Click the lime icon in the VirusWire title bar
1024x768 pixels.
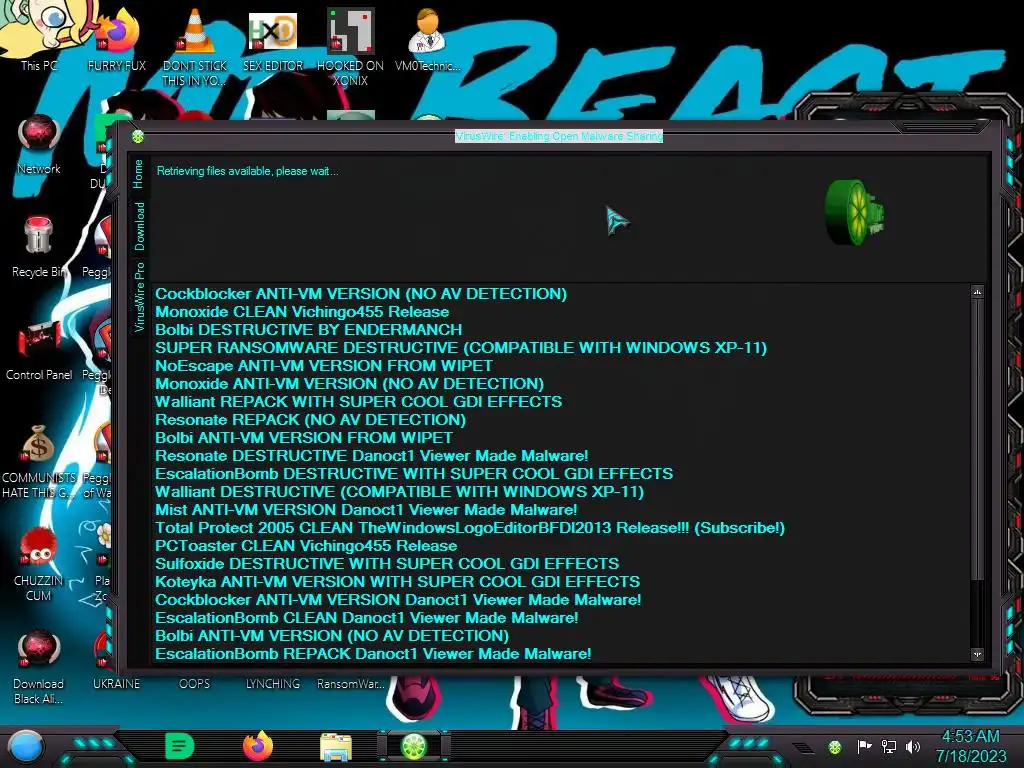click(138, 136)
